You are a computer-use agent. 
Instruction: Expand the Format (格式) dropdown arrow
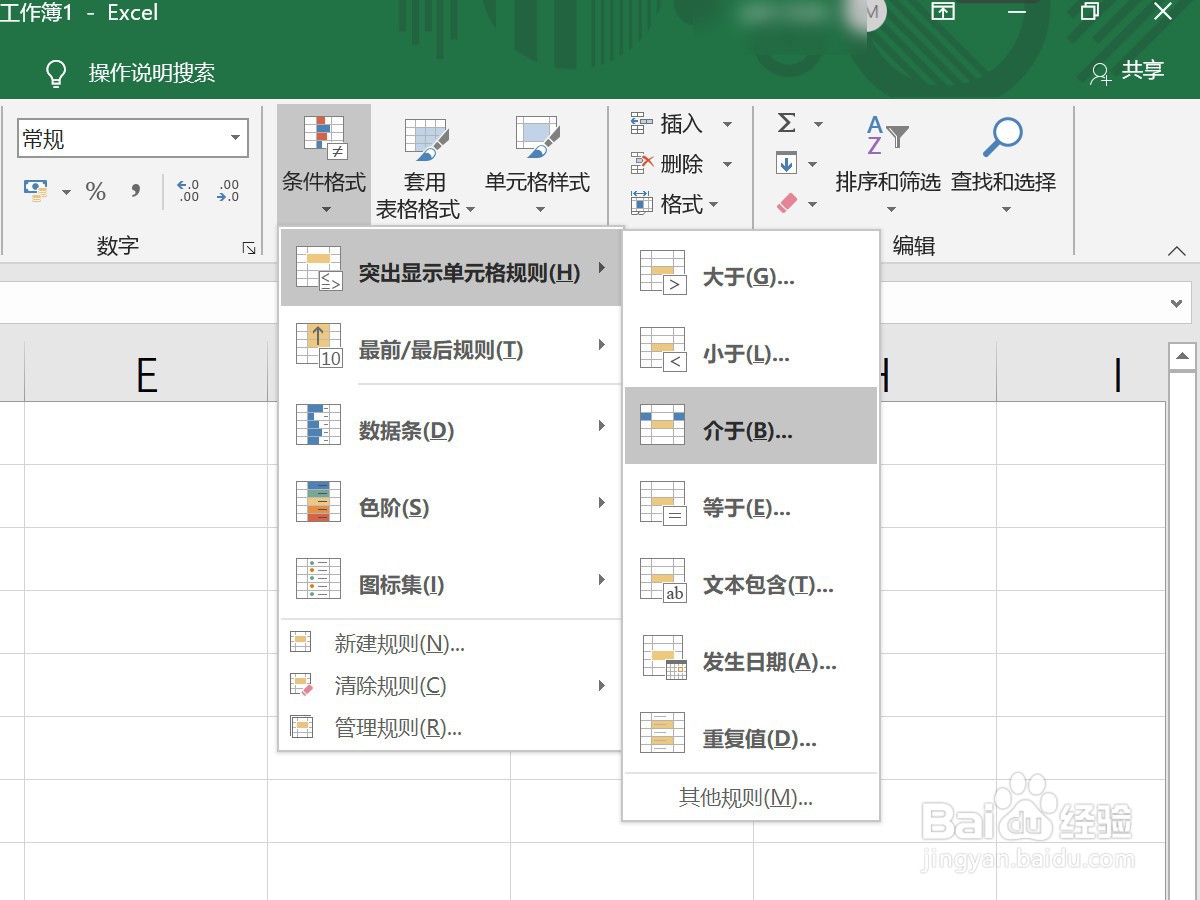[714, 205]
